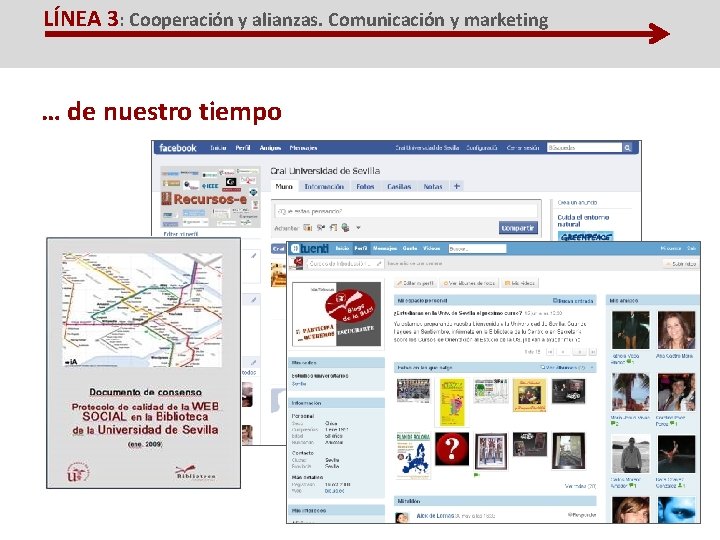Click the Tuenti status pencil edit icon
Screen dimensions: 720x540
pyautogui.click(x=379, y=264)
